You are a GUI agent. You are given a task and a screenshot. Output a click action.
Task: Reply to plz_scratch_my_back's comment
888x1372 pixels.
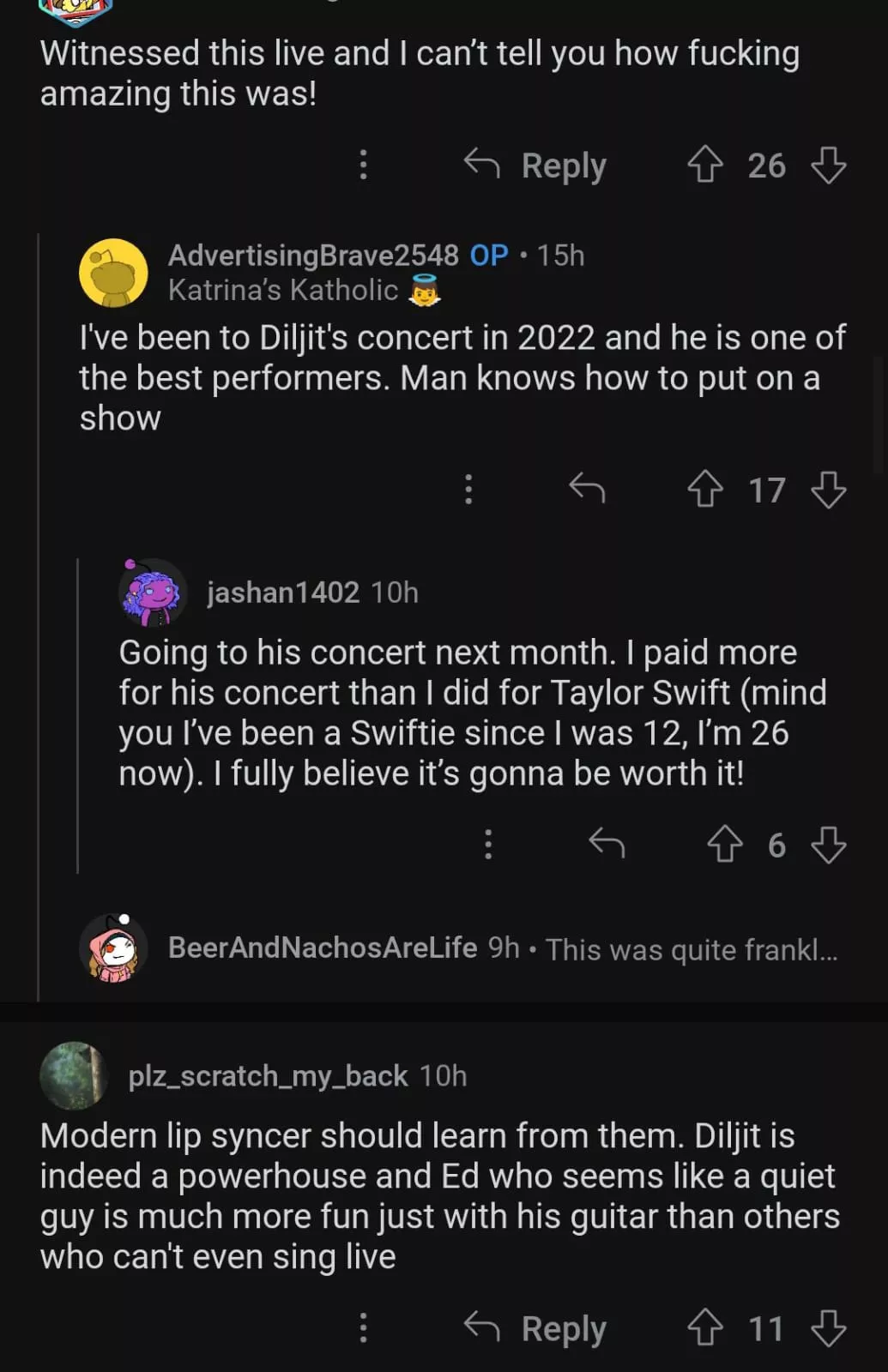pyautogui.click(x=536, y=1328)
